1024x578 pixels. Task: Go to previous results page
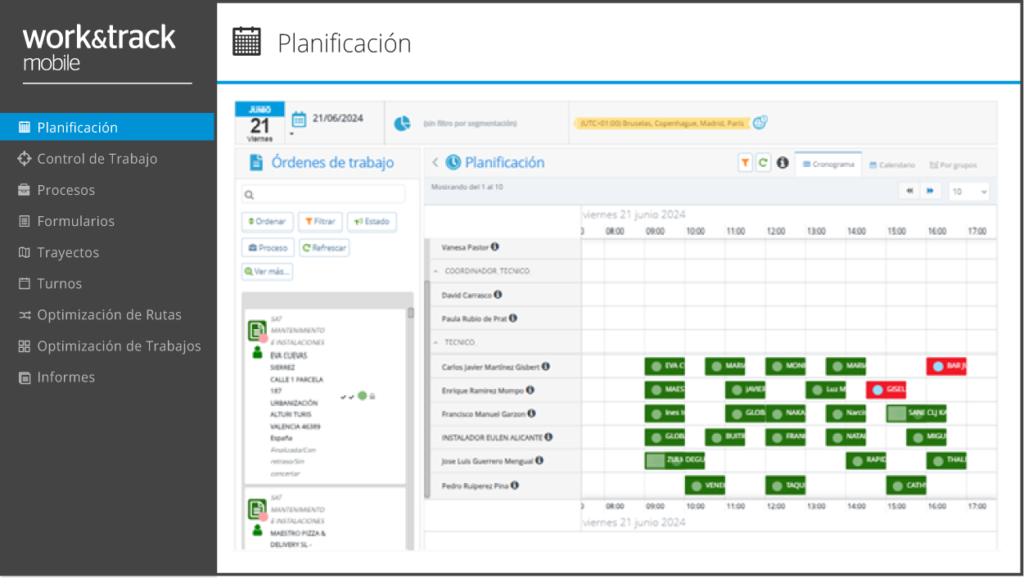[909, 191]
